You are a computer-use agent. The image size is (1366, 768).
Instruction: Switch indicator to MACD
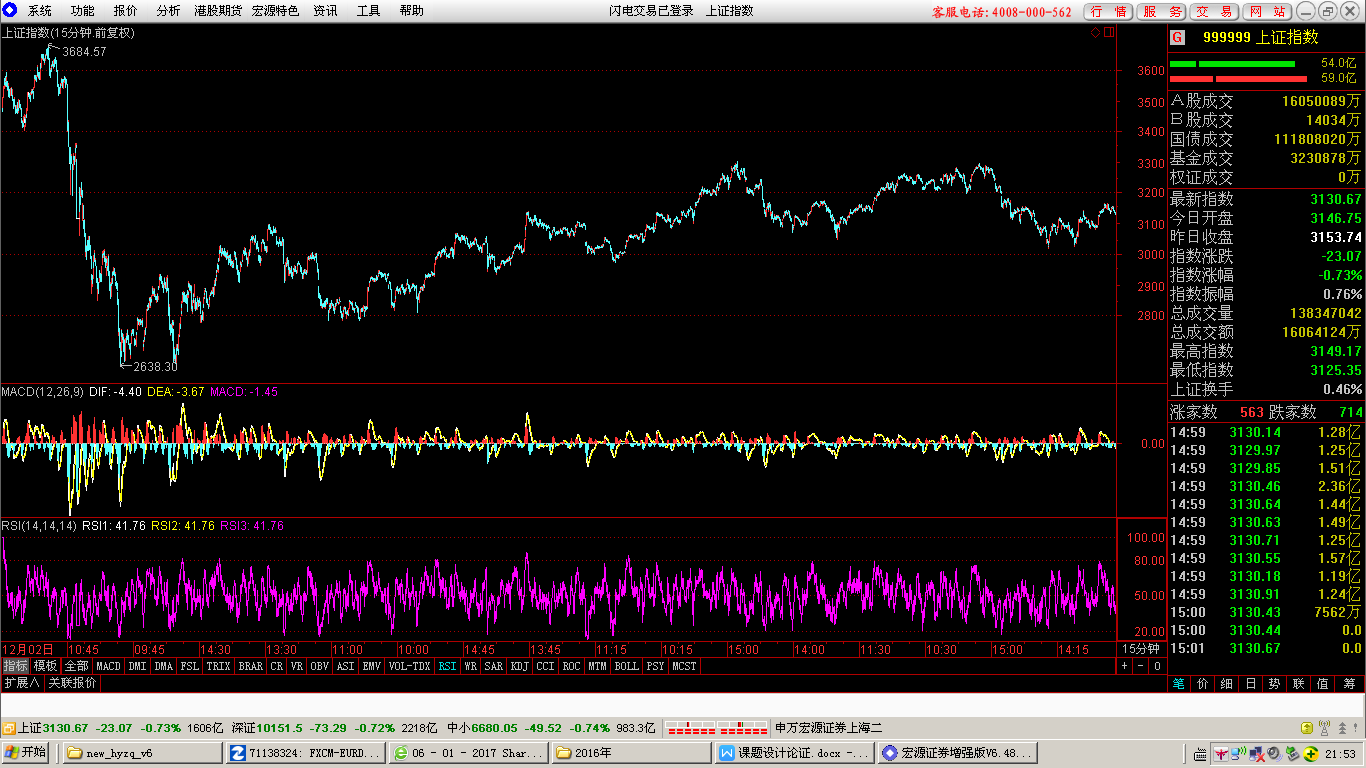(108, 665)
